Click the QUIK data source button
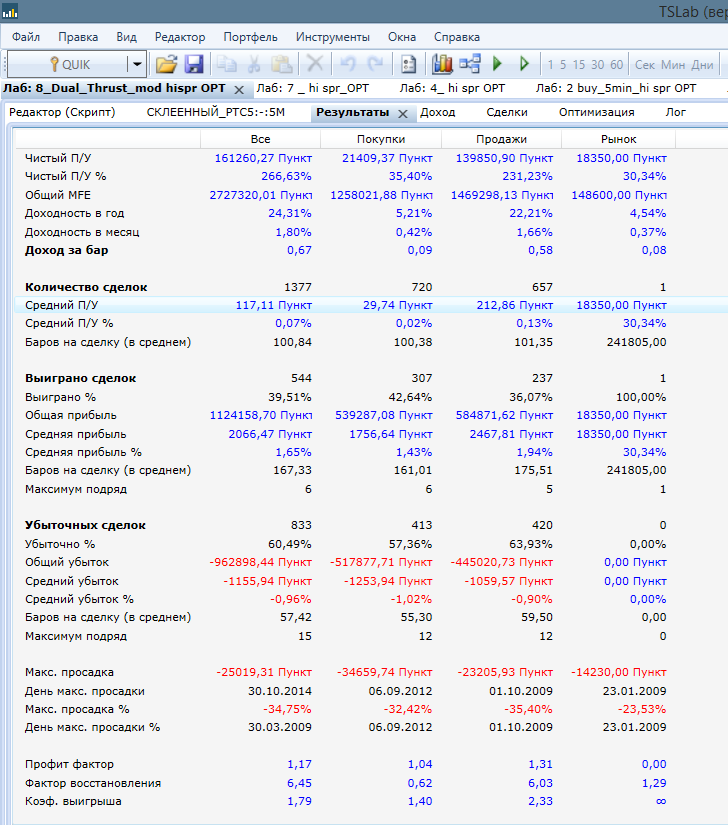The image size is (728, 825). [68, 64]
